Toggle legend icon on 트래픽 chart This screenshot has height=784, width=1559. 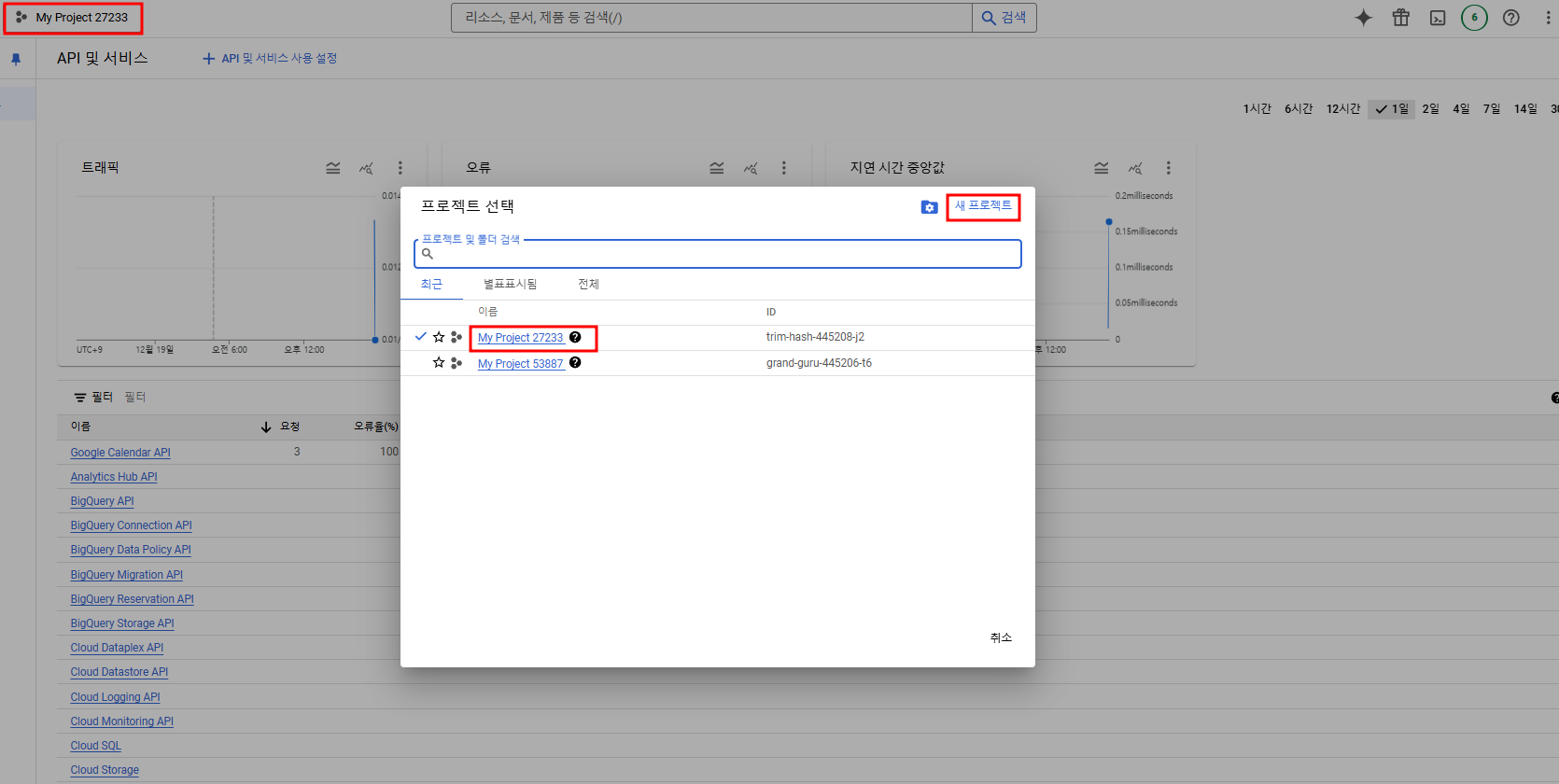click(x=333, y=168)
